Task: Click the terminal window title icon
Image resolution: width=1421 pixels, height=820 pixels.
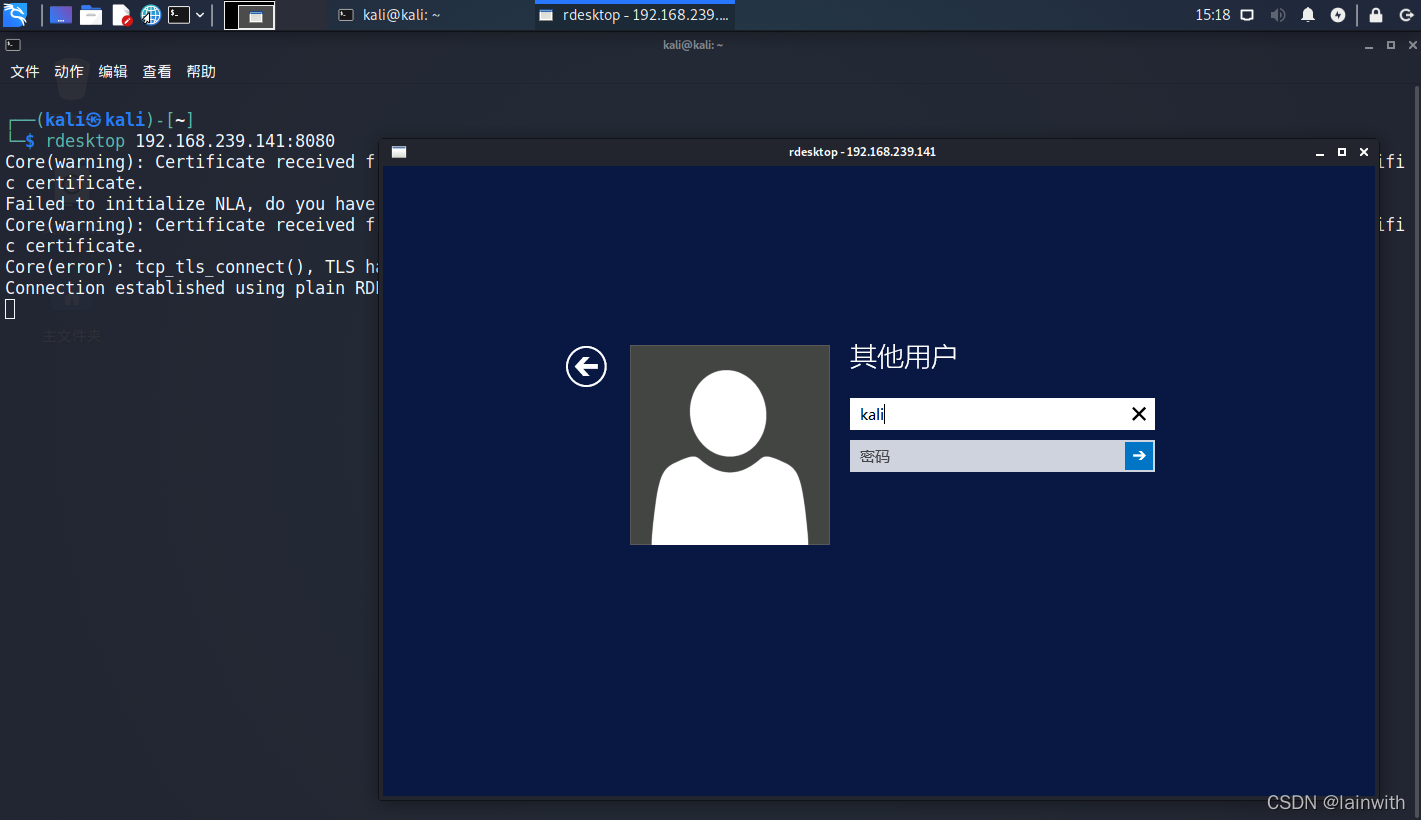Action: [13, 45]
